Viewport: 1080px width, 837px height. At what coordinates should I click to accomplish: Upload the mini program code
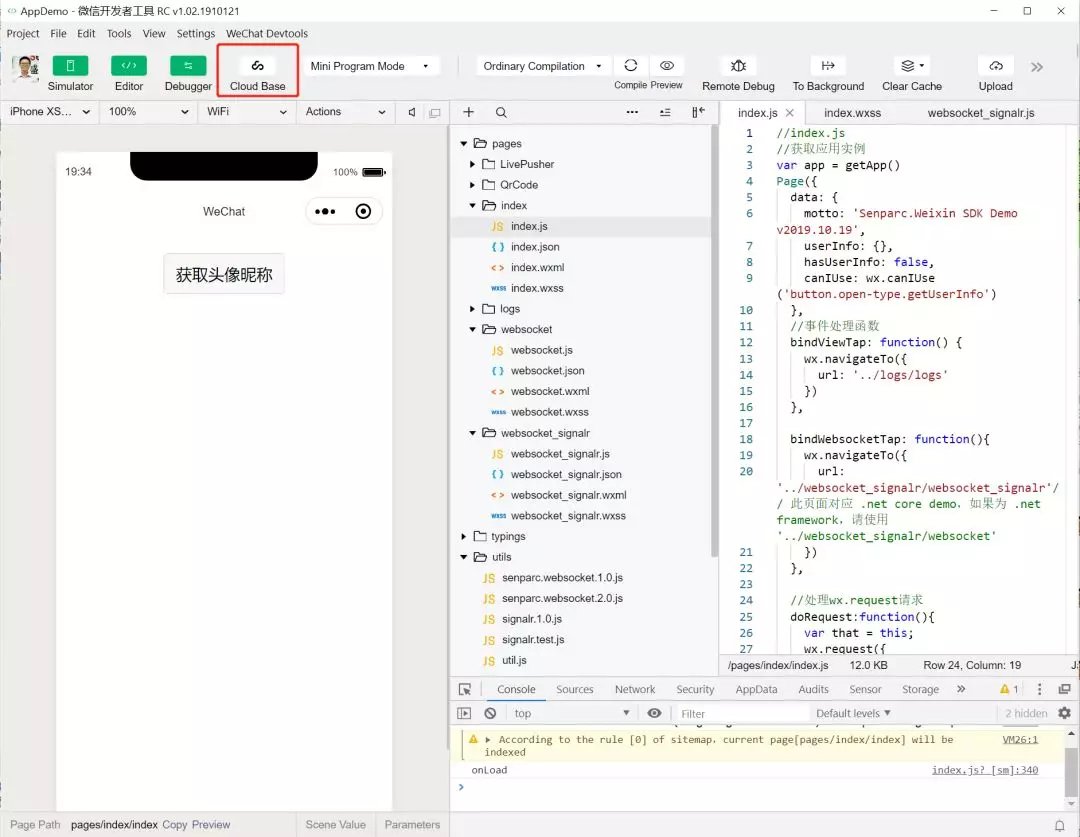(996, 65)
